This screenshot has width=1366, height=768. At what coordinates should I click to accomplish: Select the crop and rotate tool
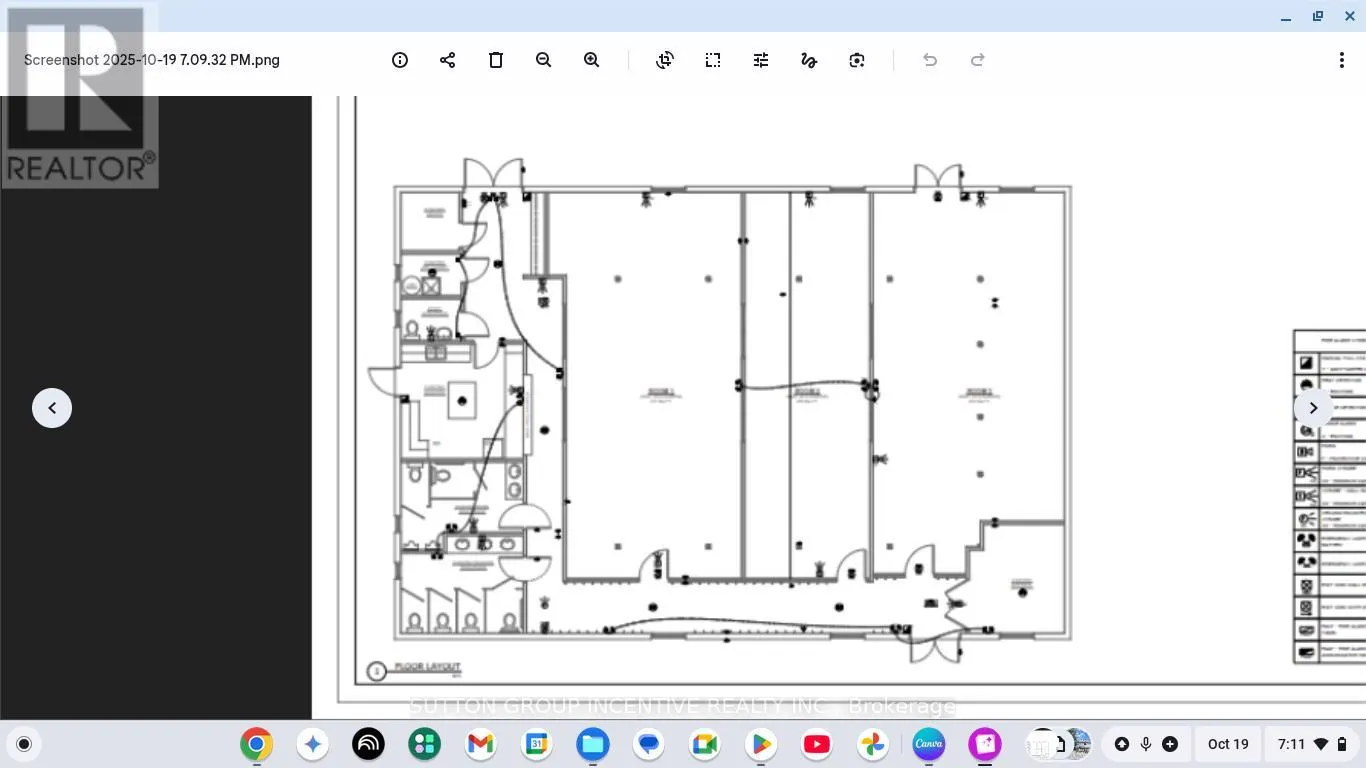click(665, 60)
